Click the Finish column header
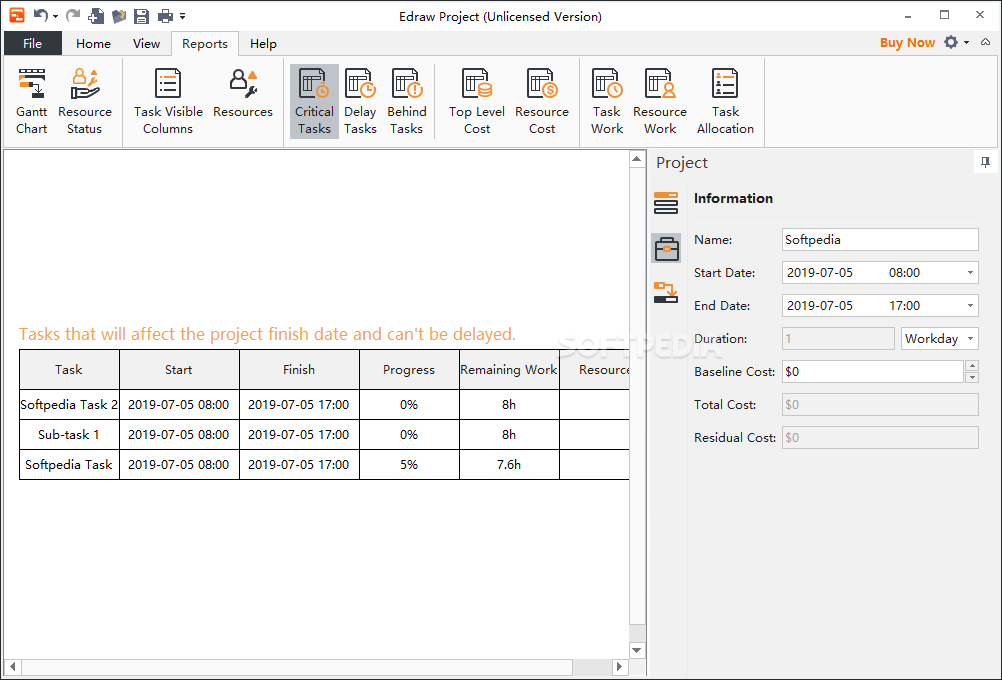This screenshot has width=1002, height=680. [x=299, y=369]
